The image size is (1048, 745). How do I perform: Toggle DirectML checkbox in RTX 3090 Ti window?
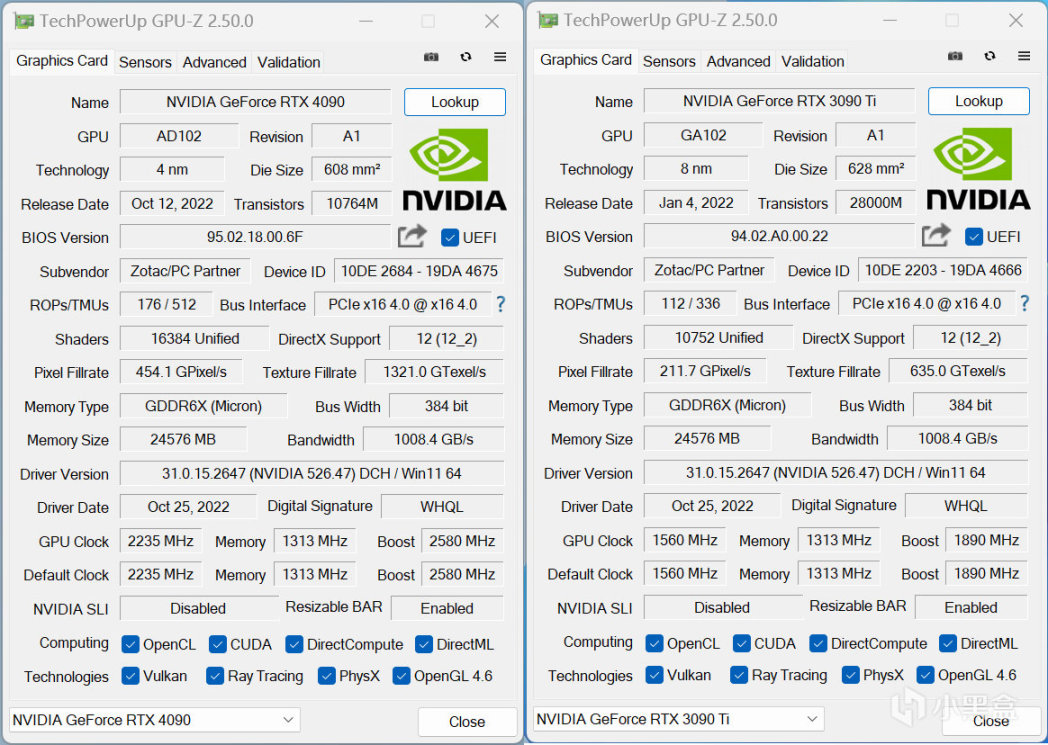tap(948, 643)
